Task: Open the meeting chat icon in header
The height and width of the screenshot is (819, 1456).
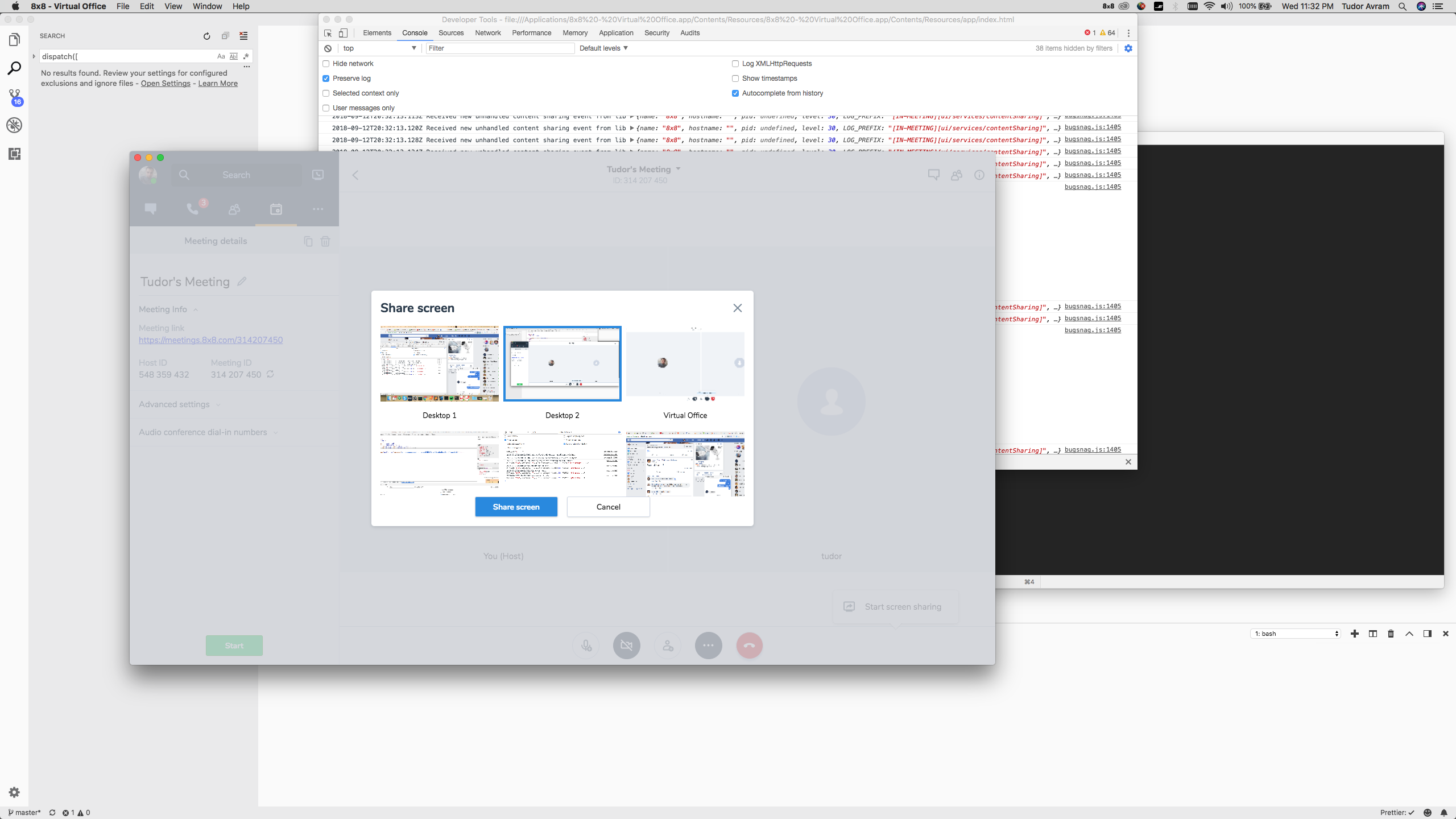Action: (x=933, y=175)
